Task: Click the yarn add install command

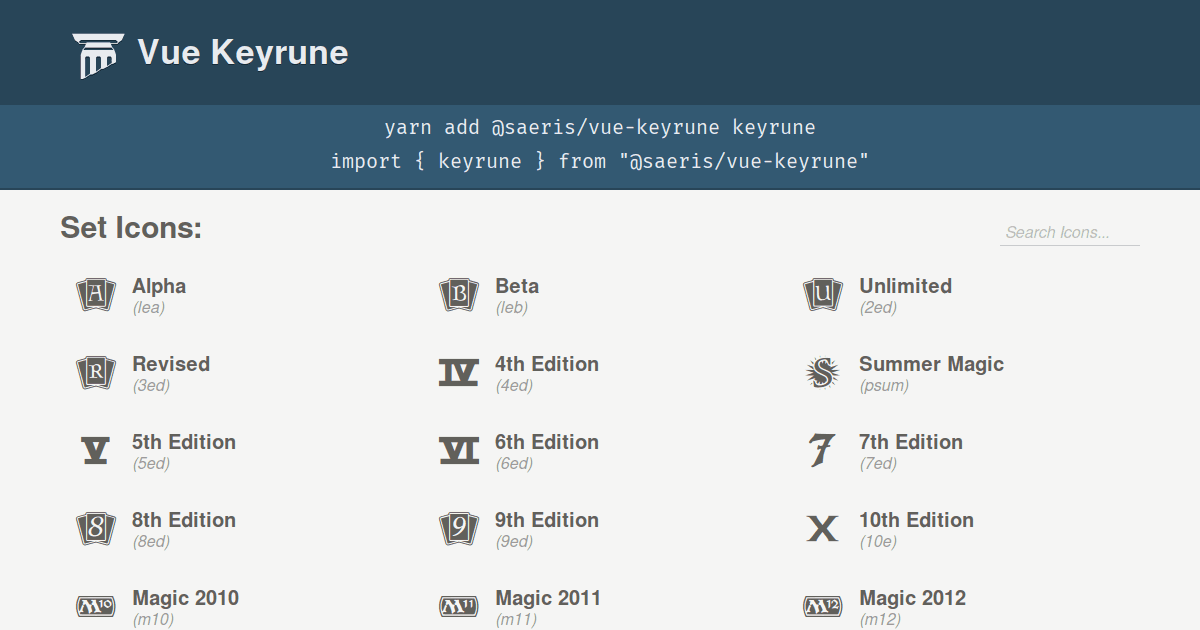Action: tap(600, 127)
